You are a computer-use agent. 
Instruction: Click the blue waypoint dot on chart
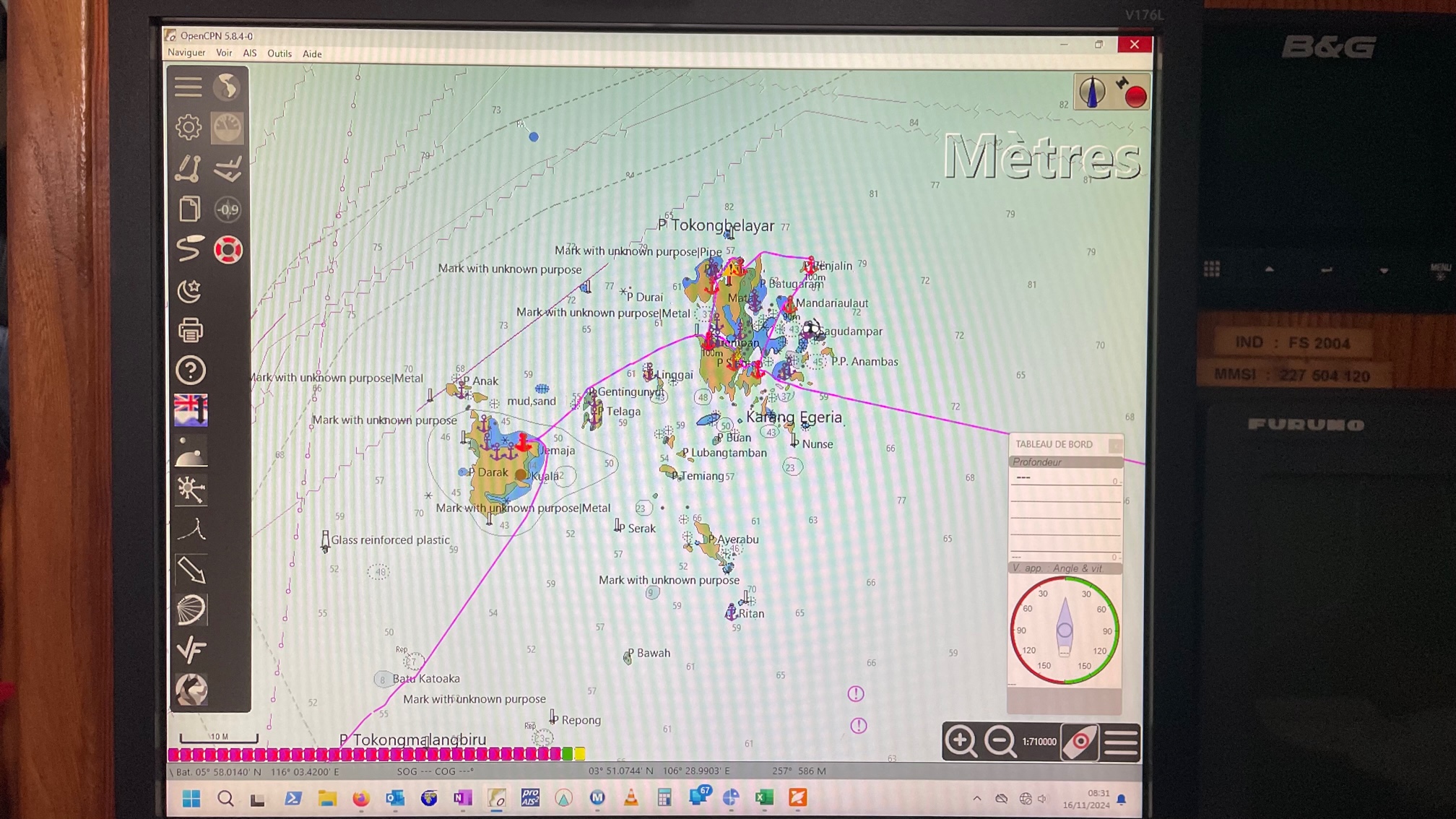point(534,136)
